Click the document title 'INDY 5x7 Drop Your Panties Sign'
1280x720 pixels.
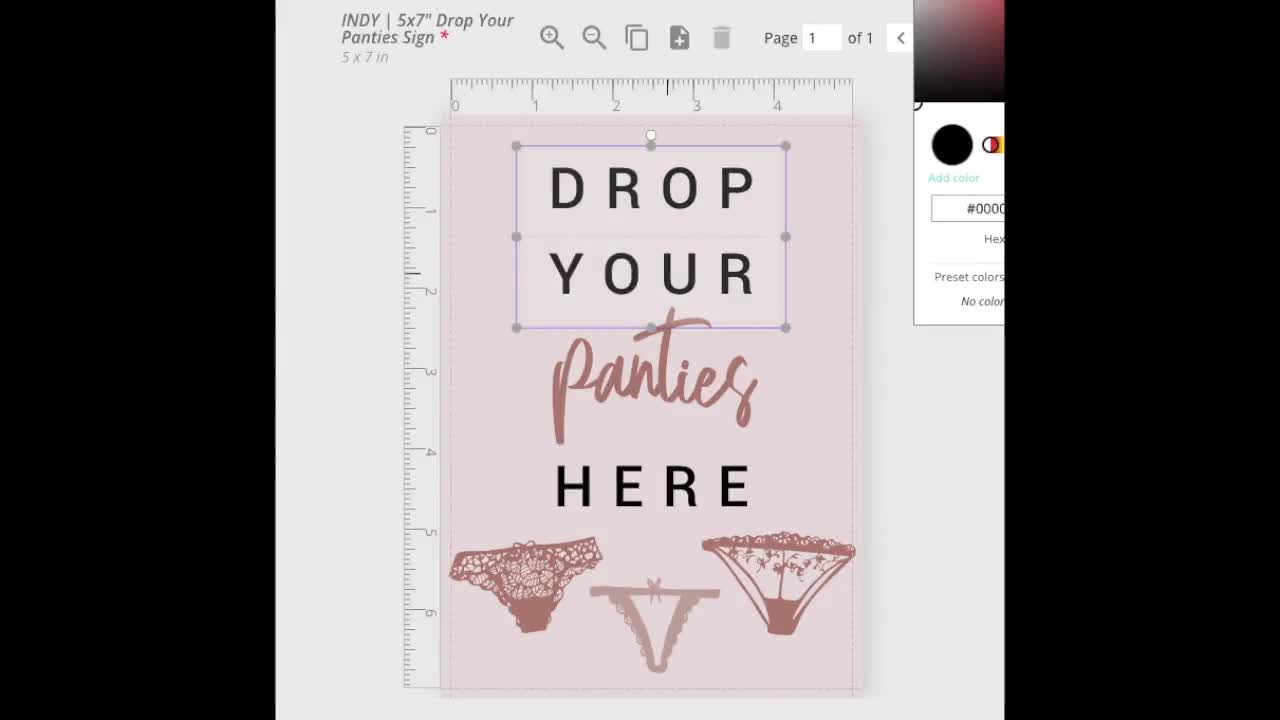tap(425, 28)
